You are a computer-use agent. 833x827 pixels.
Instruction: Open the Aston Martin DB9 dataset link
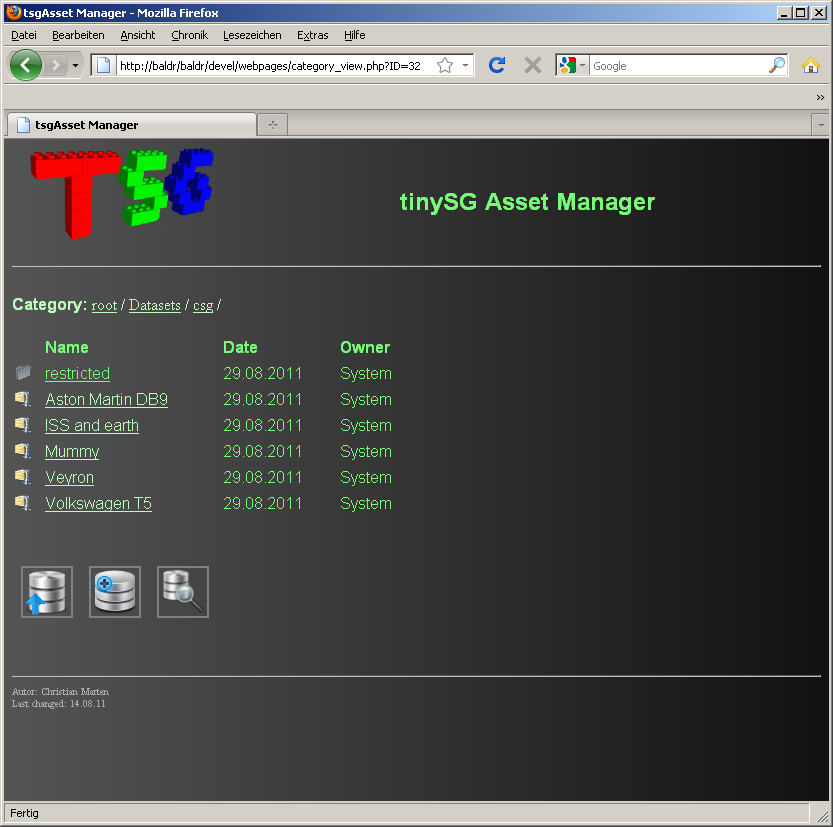tap(106, 400)
